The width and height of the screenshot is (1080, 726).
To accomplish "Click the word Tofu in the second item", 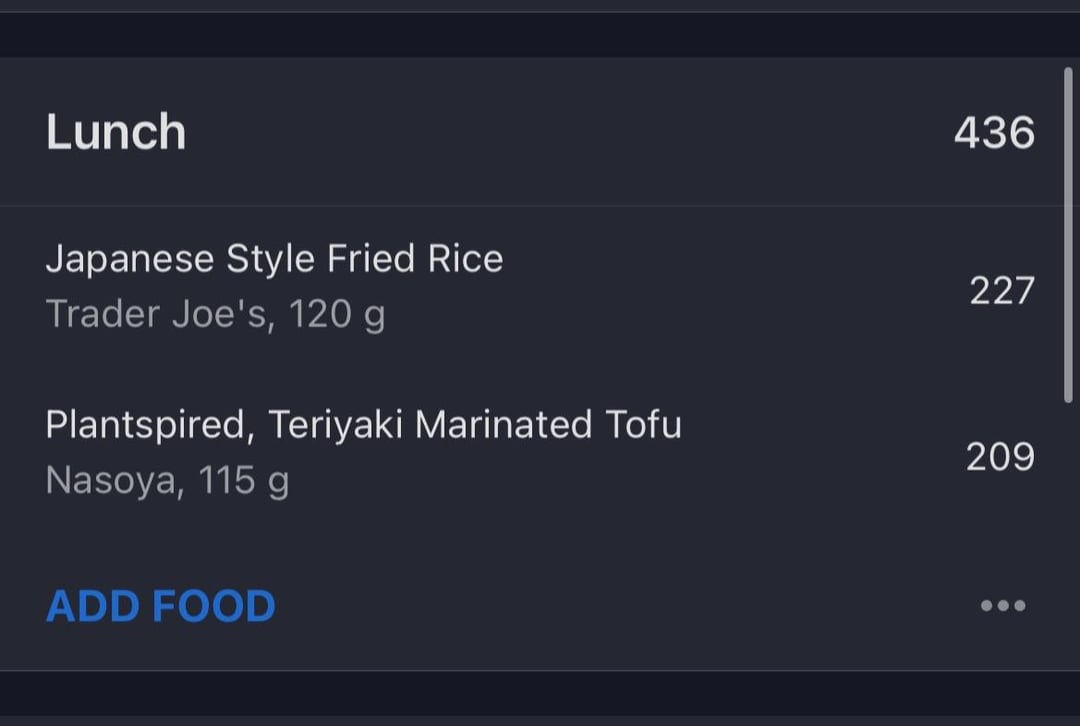I will coord(643,425).
